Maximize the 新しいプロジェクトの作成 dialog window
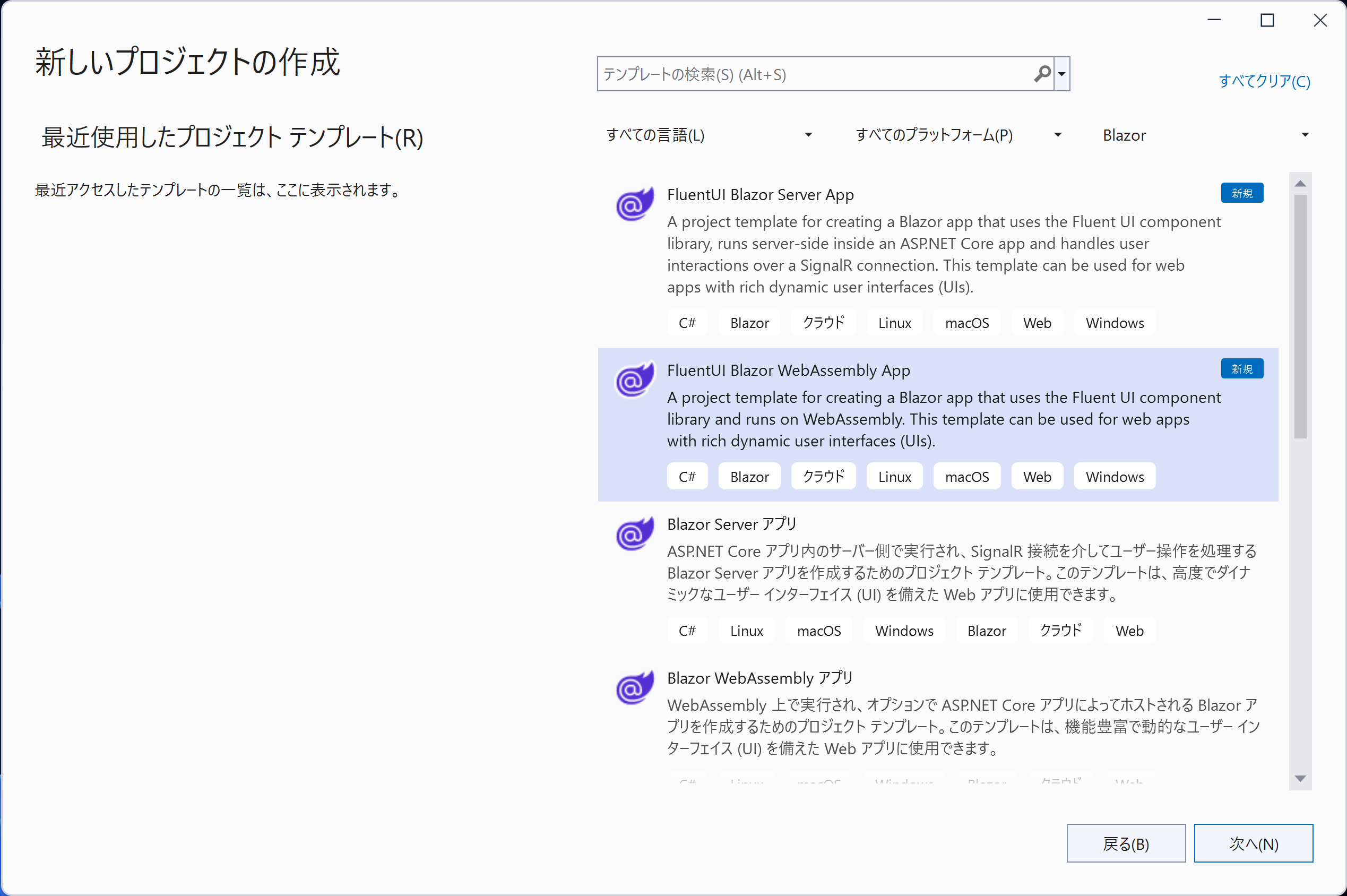The width and height of the screenshot is (1347, 896). [1267, 20]
